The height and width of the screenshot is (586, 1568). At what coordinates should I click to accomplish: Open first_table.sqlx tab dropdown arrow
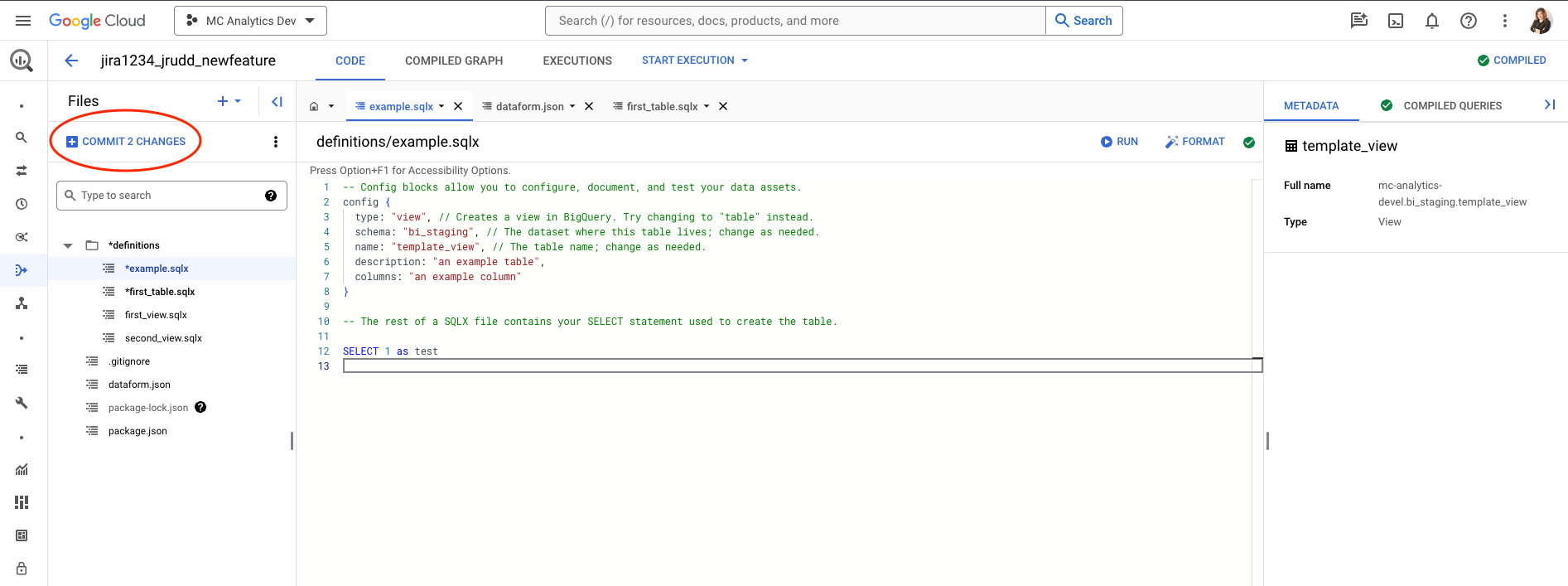coord(707,106)
